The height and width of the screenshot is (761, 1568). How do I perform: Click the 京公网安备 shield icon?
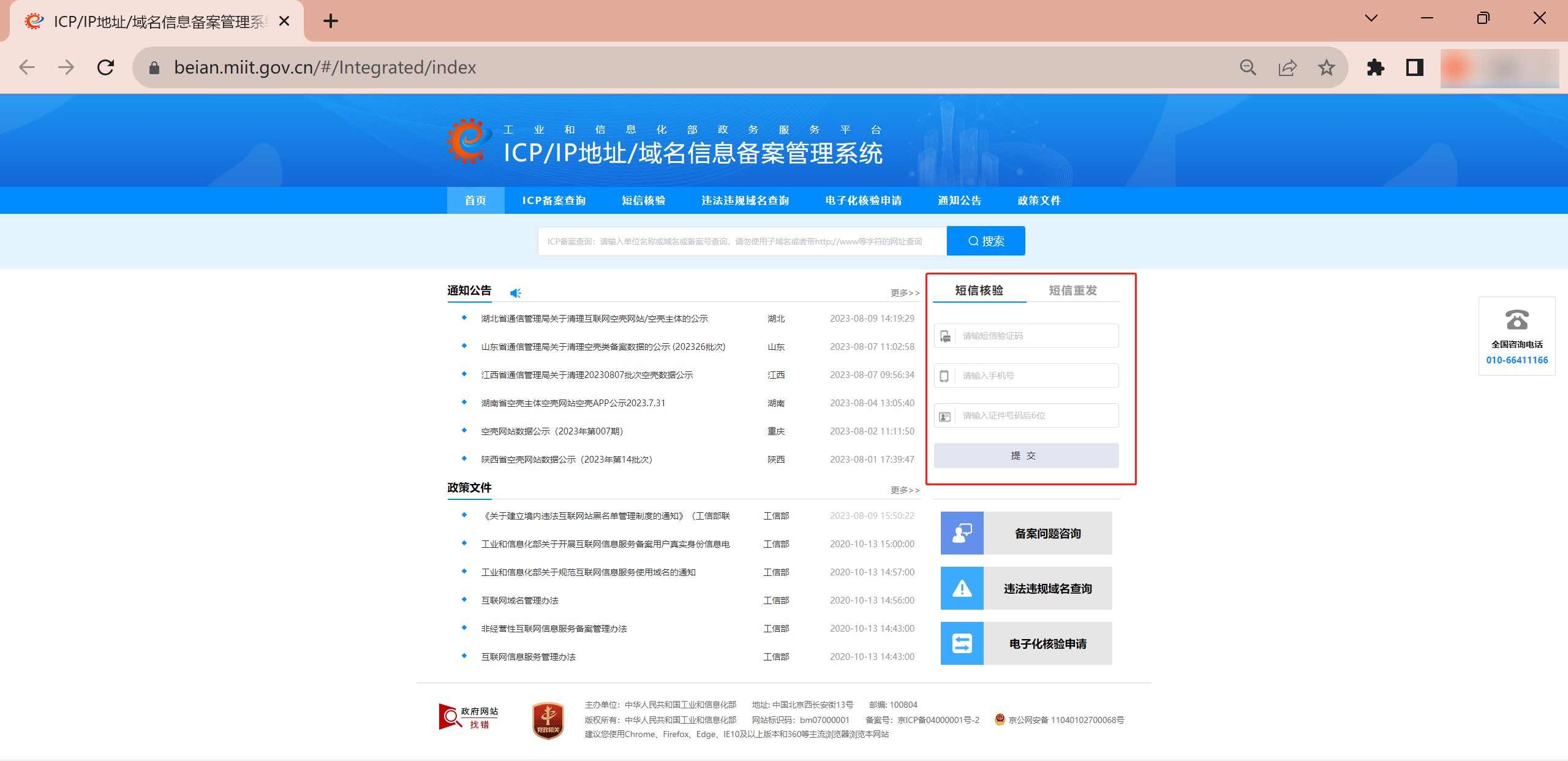tap(1000, 720)
